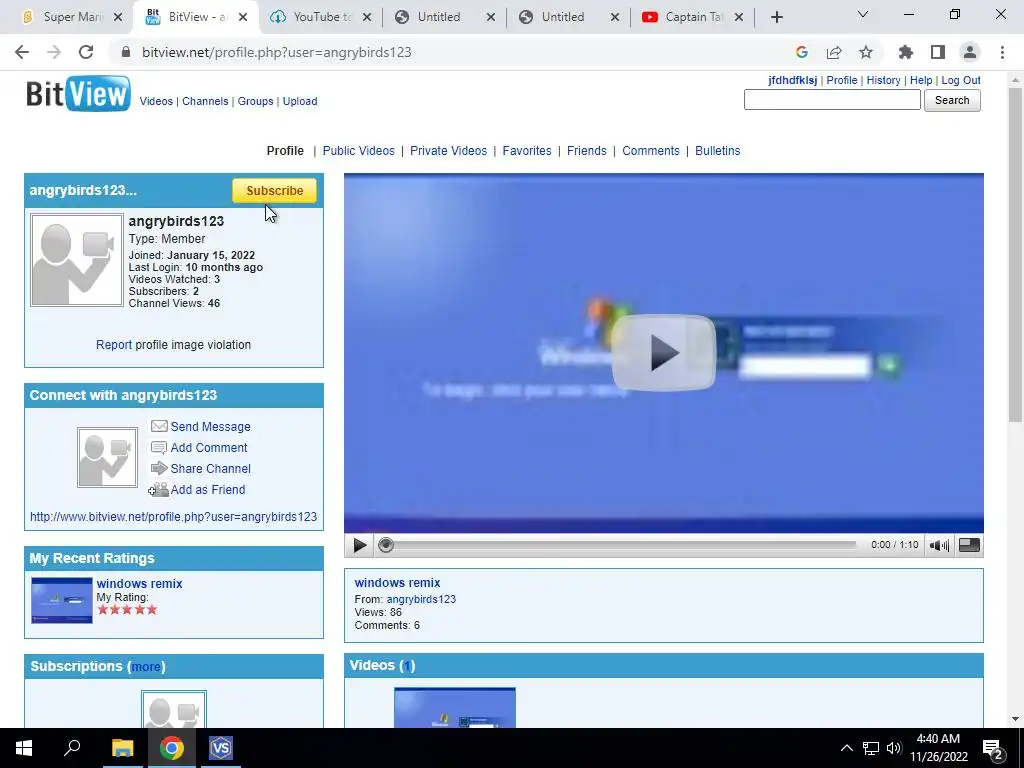The height and width of the screenshot is (768, 1024).
Task: Open Visual Studio icon in taskbar
Action: click(x=221, y=748)
